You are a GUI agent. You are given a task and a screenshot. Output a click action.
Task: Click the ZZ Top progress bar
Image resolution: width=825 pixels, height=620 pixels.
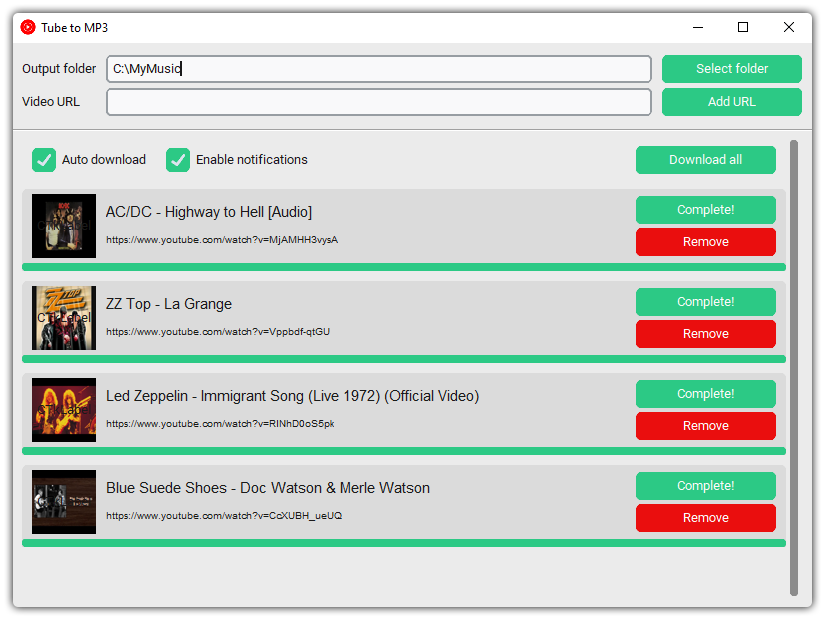(x=404, y=359)
